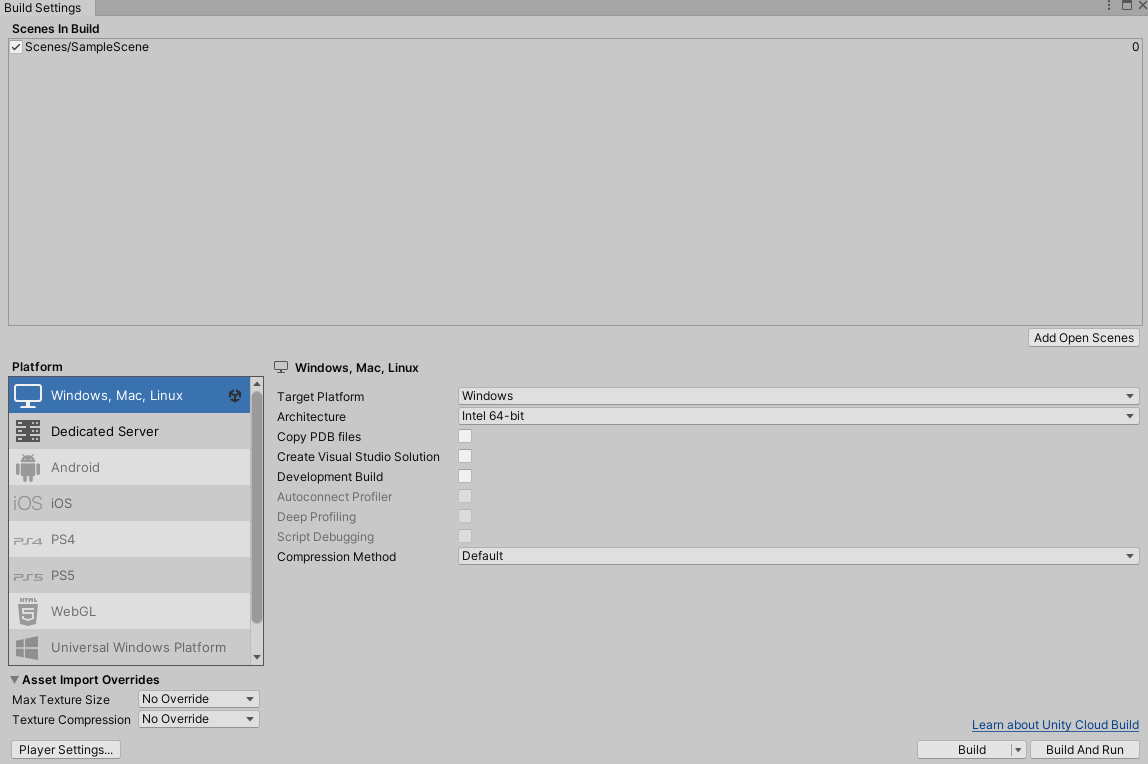Viewport: 1148px width, 764px height.
Task: Click the Unity logo on the selected platform row
Action: click(235, 395)
